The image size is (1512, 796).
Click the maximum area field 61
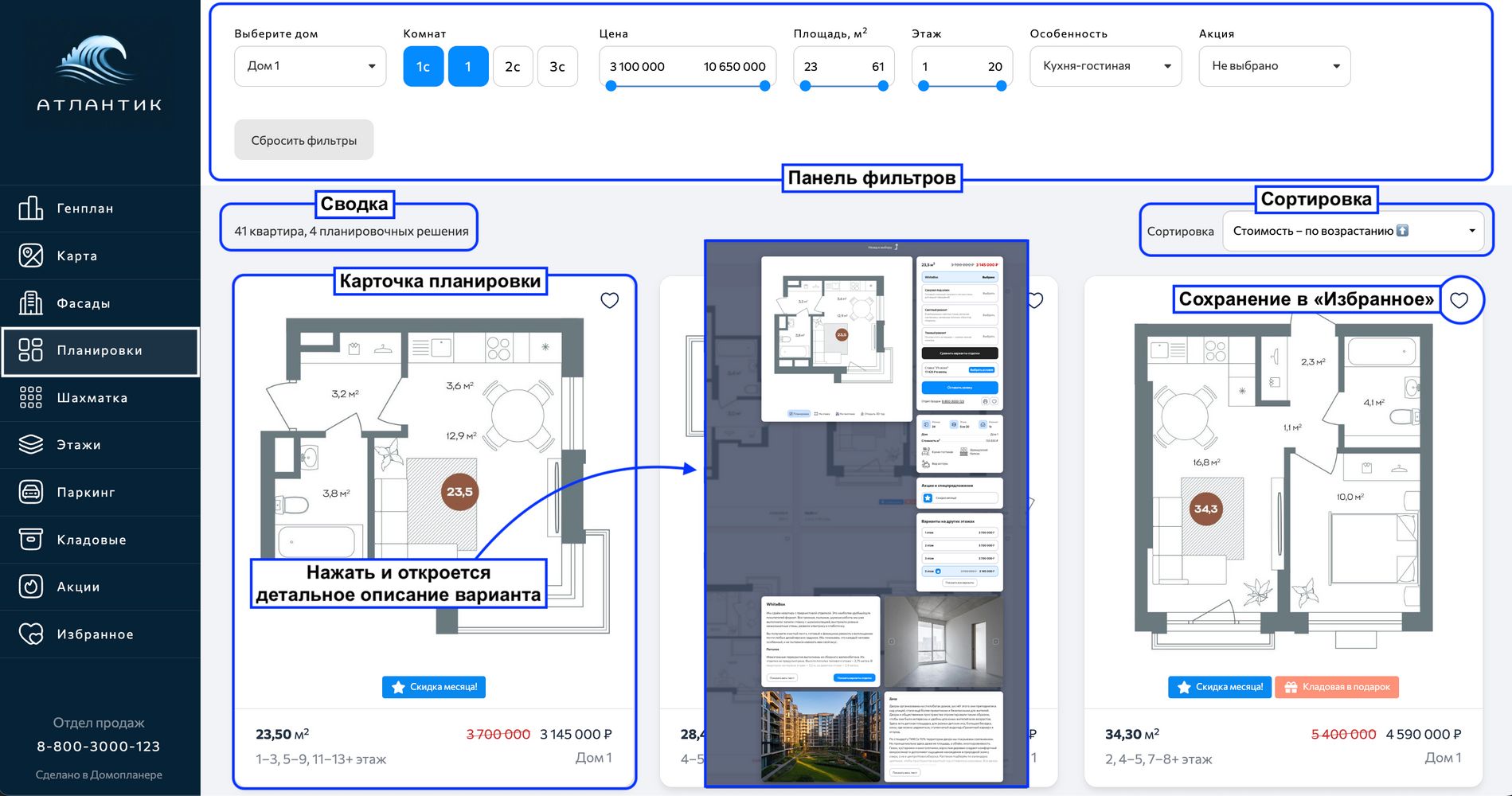click(878, 67)
